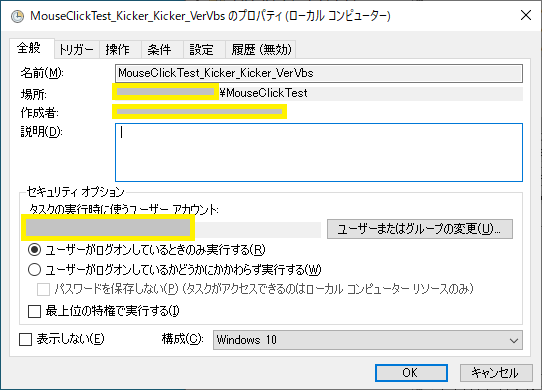Viewport: 542px width, 390px height.
Task: Enable 最上位の特権で実行する checkbox
Action: pyautogui.click(x=35, y=311)
